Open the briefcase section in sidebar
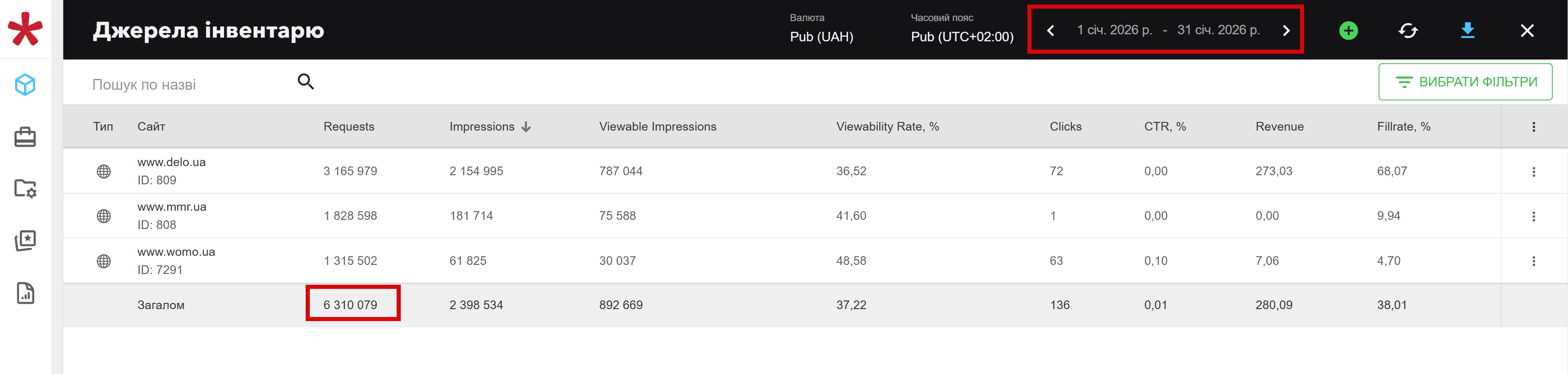Viewport: 1568px width, 374px height. [x=25, y=137]
